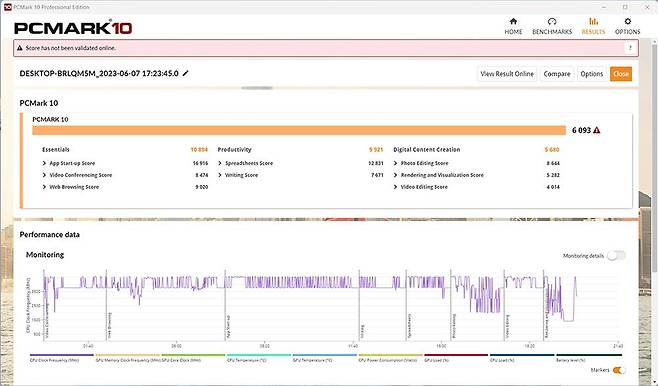
Task: Open the OPTIONS gear icon
Action: coord(627,21)
